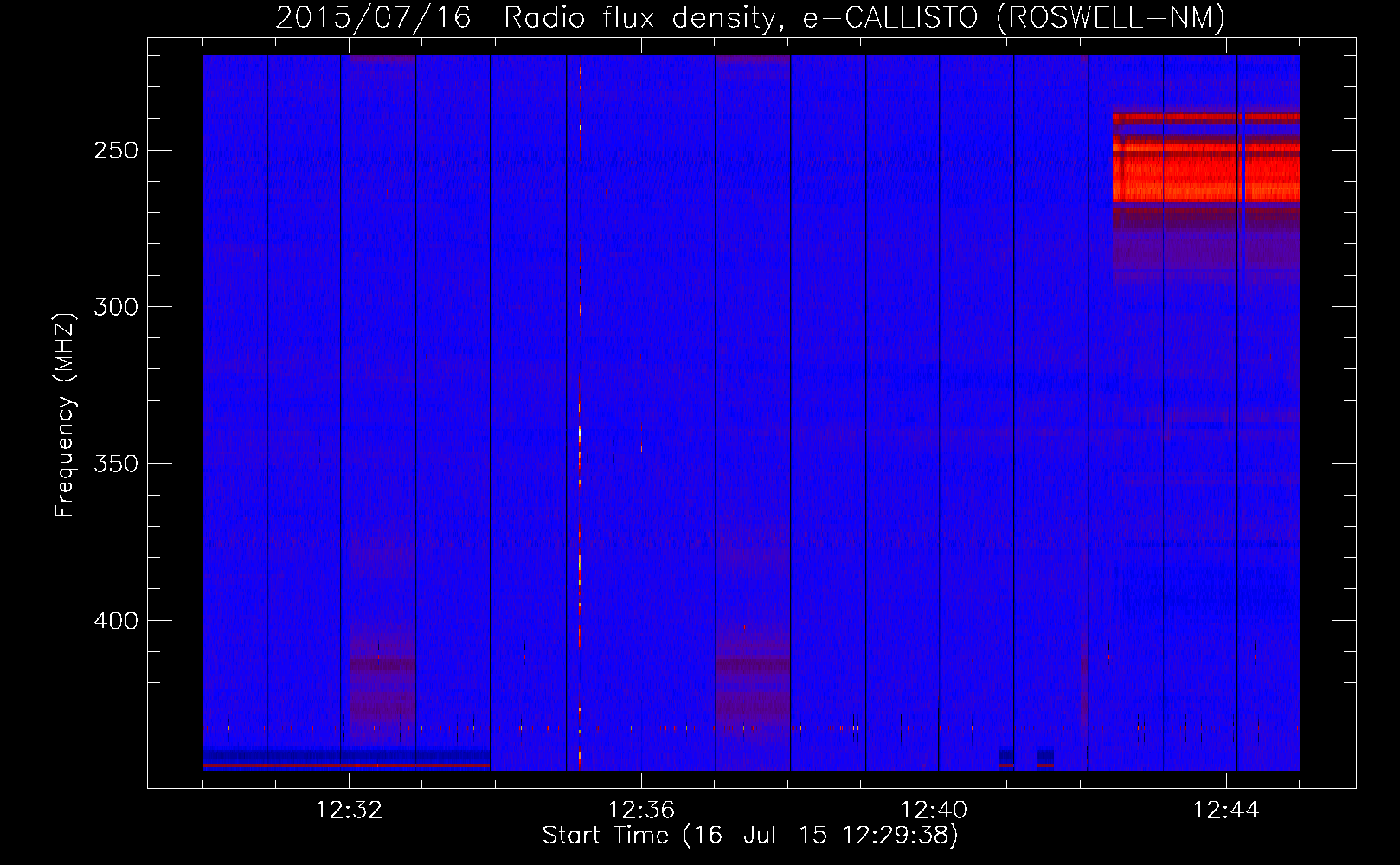Image resolution: width=1400 pixels, height=865 pixels.
Task: Click the vertical red-yellow spike near 12:35
Action: pos(580,413)
